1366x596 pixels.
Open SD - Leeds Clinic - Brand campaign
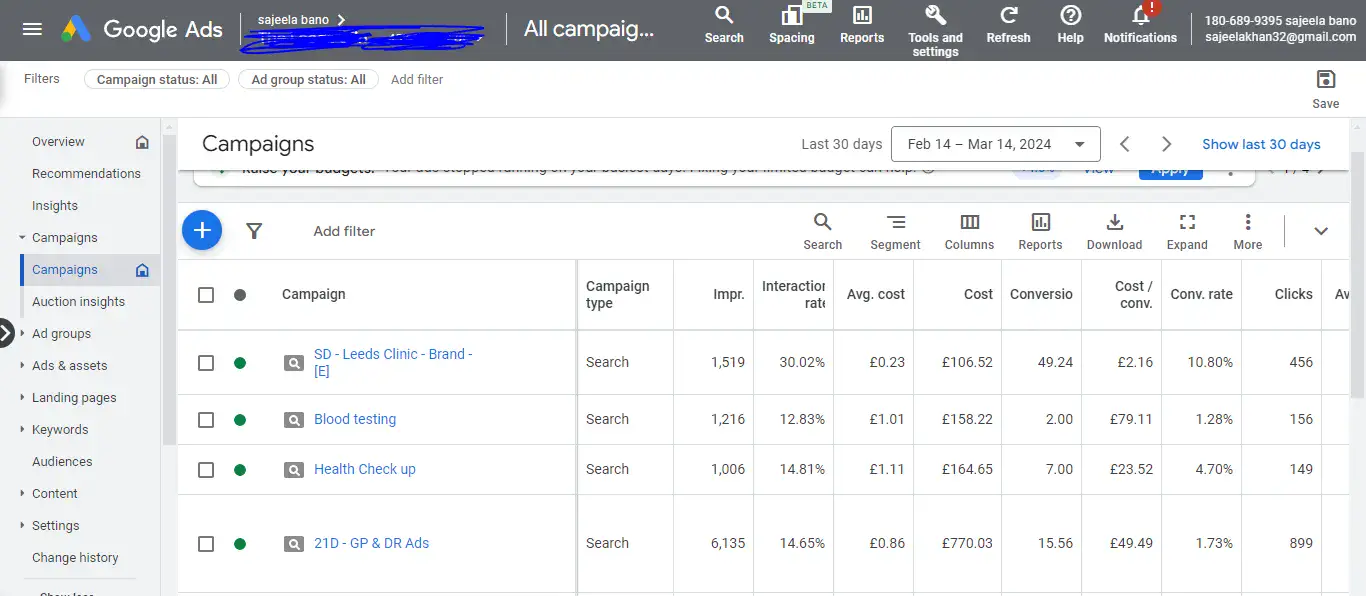(x=393, y=362)
